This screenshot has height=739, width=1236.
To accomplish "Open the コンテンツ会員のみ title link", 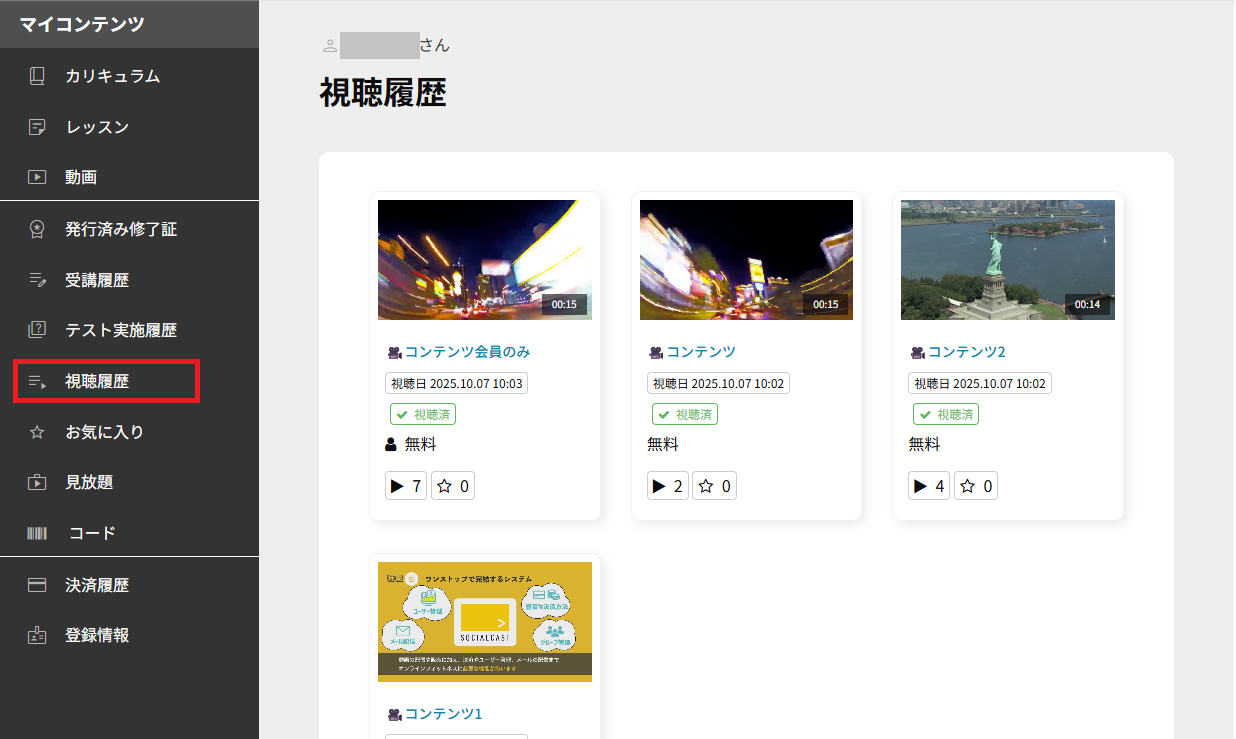I will coord(467,352).
